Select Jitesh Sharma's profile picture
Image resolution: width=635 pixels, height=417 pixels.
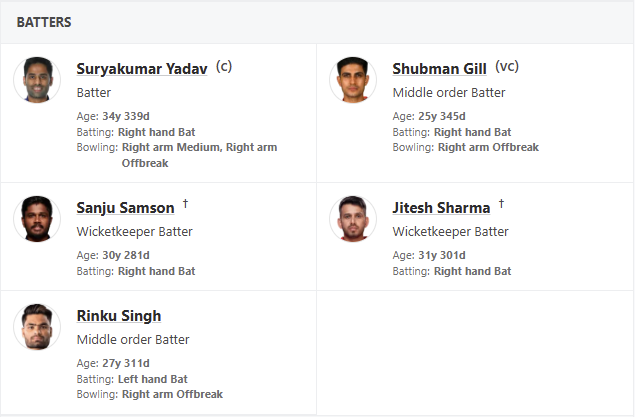coord(353,218)
